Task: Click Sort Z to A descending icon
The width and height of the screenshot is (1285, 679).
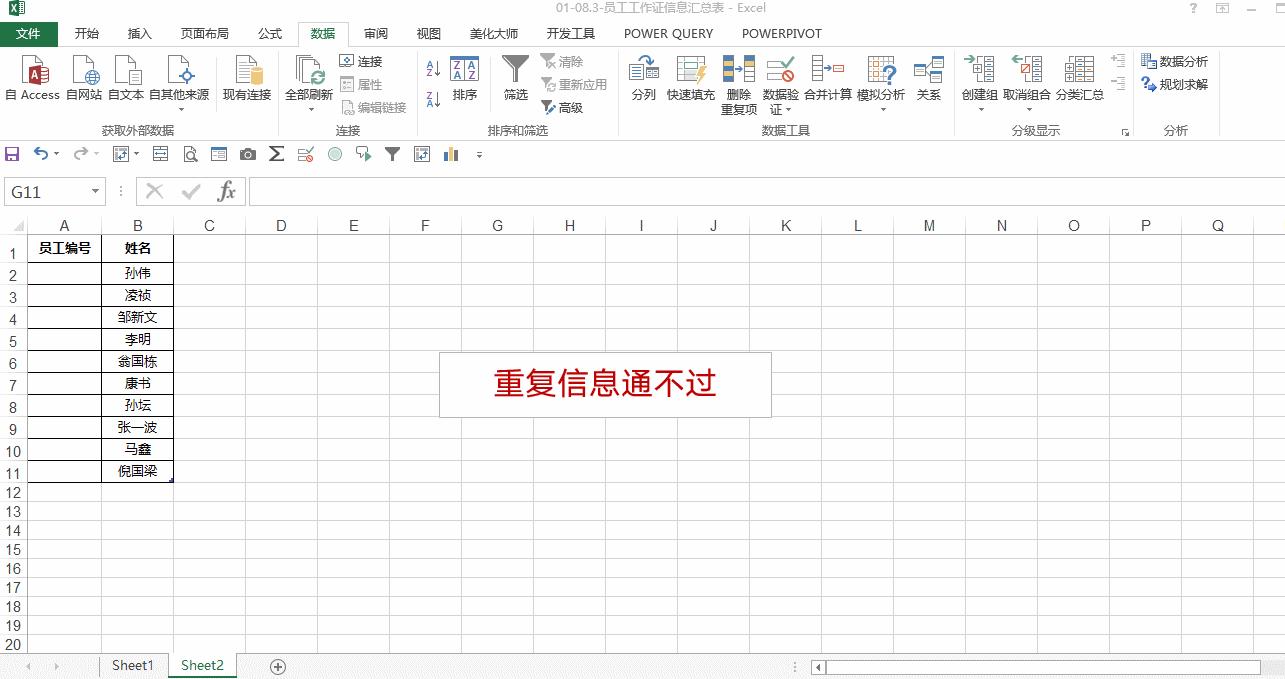Action: click(433, 99)
